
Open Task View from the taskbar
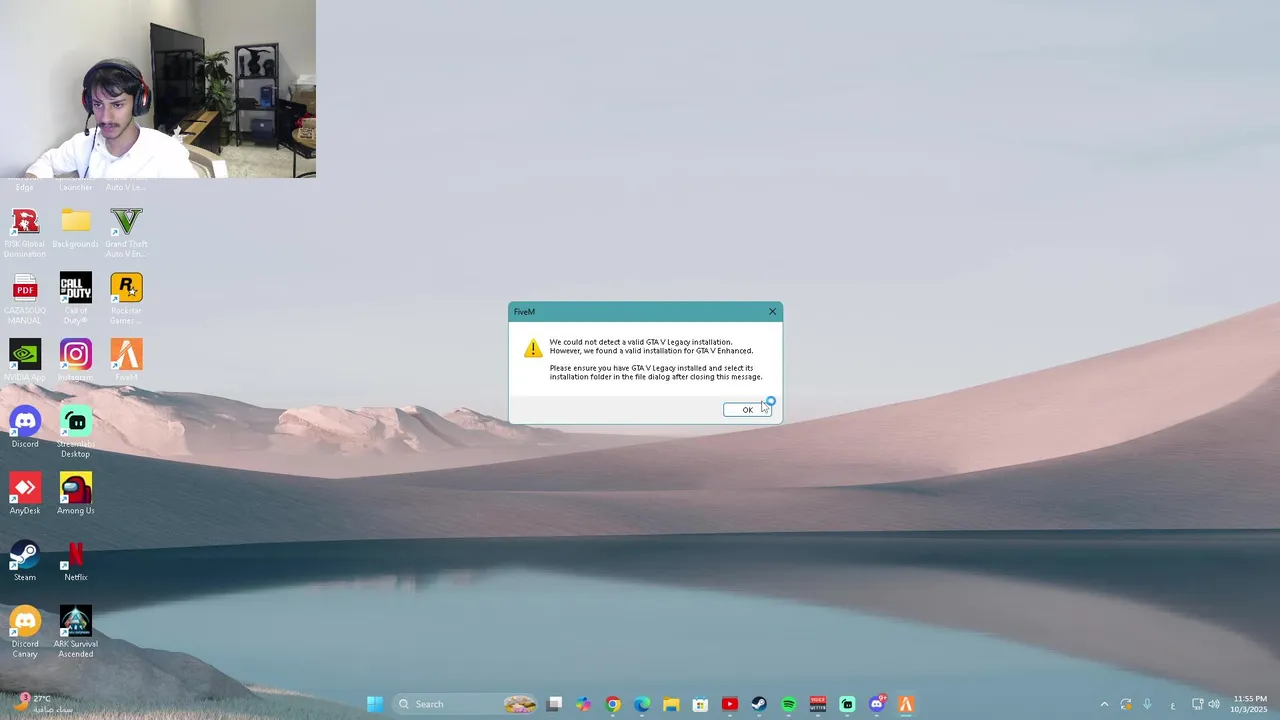(x=555, y=704)
